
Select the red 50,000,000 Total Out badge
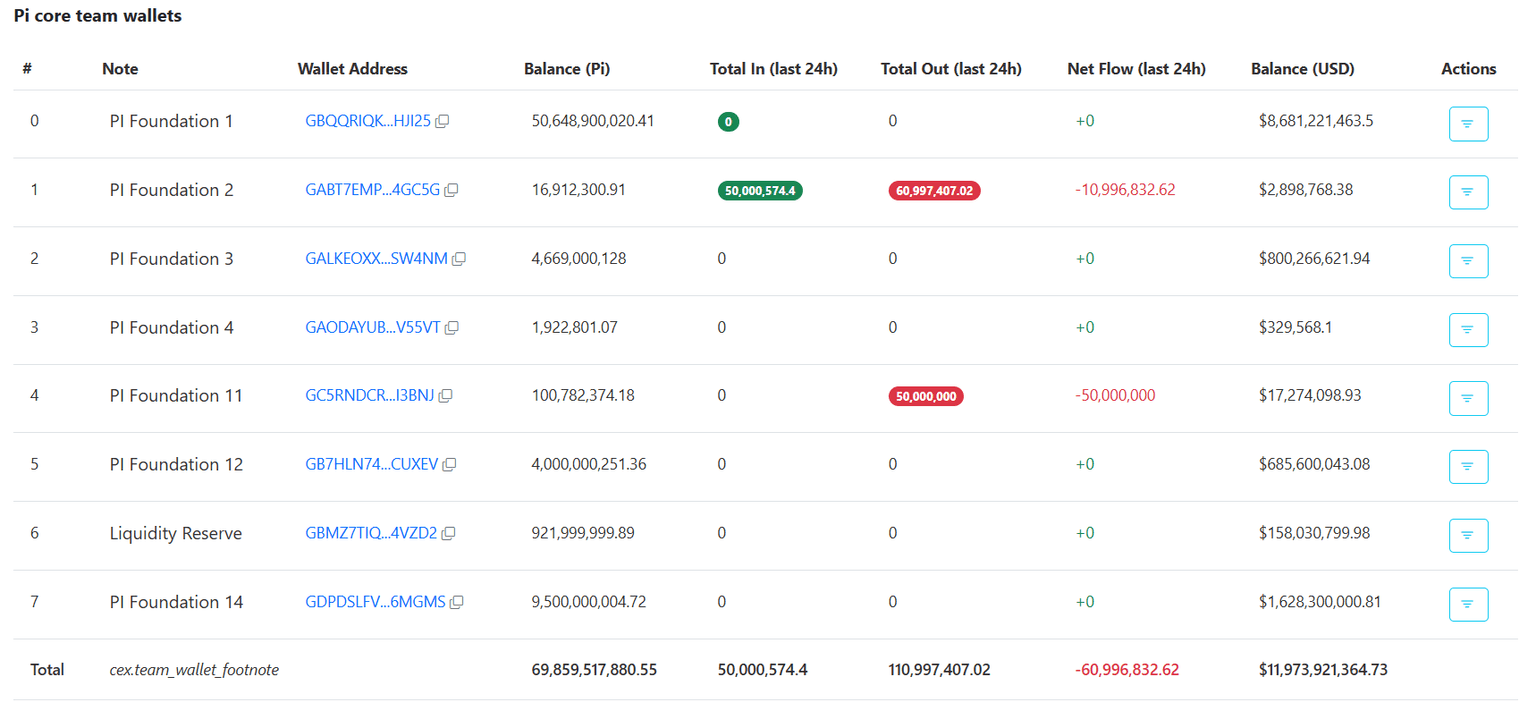(x=926, y=396)
